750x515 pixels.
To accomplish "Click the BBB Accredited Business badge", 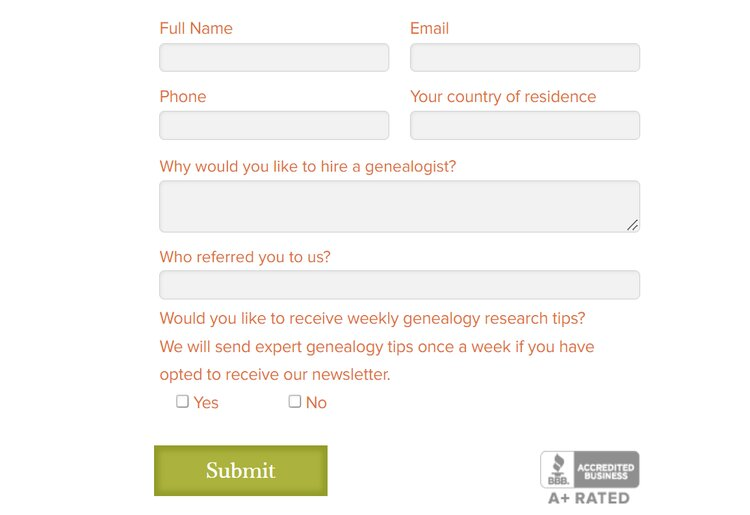I will [x=589, y=469].
